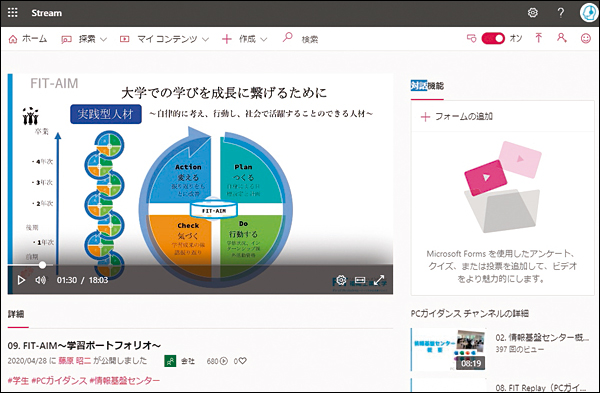Click the upload arrow icon
This screenshot has width=600, height=393.
point(538,38)
